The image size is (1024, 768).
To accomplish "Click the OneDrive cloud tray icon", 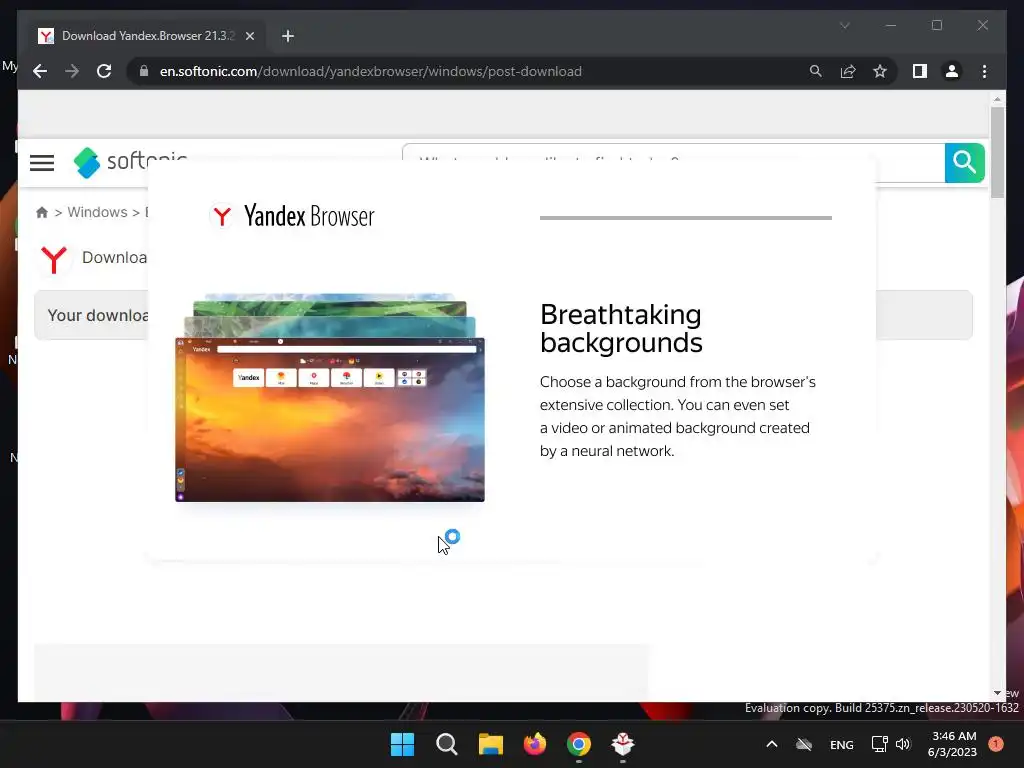I will point(804,744).
